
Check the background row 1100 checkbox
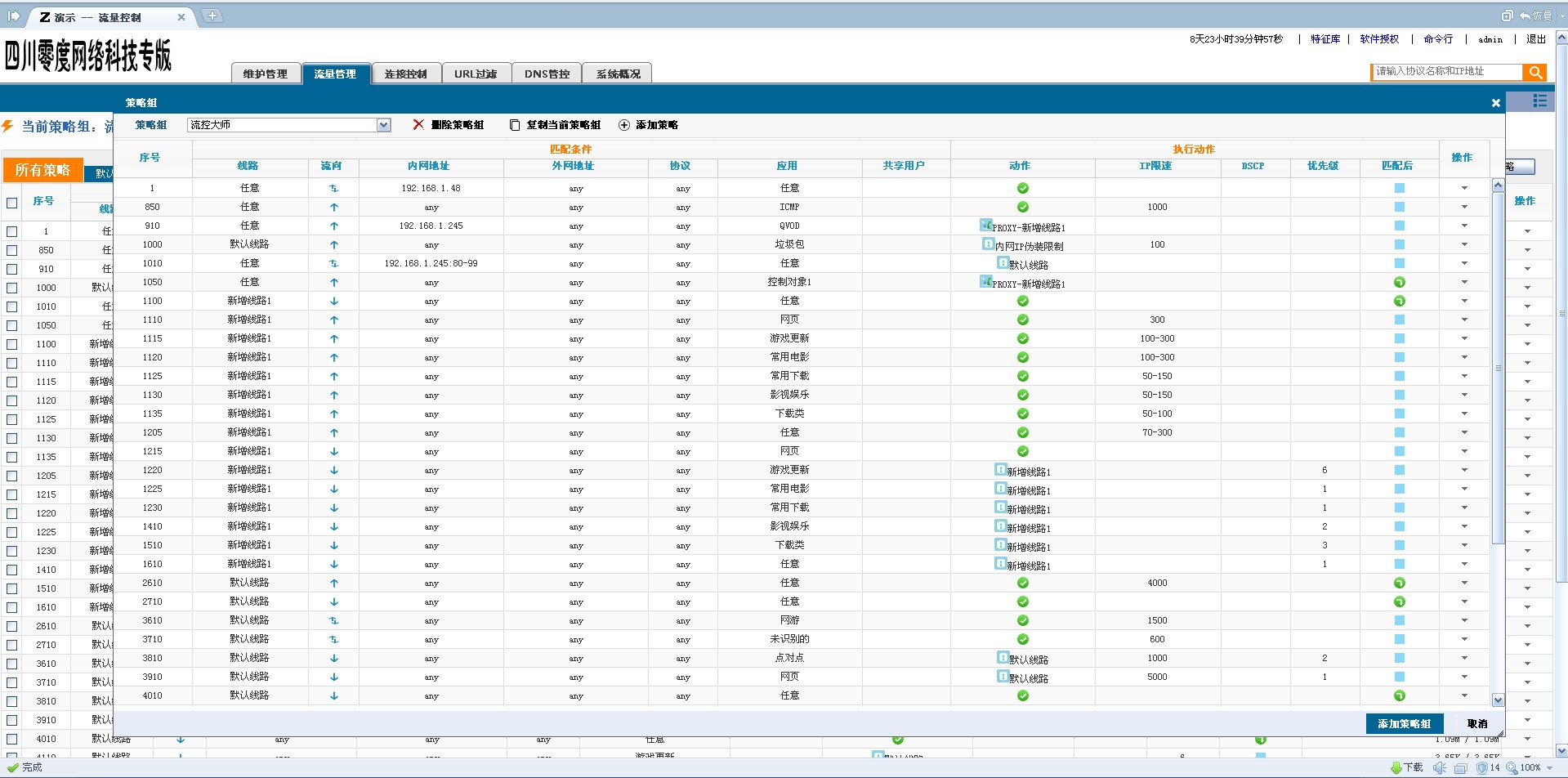click(11, 344)
